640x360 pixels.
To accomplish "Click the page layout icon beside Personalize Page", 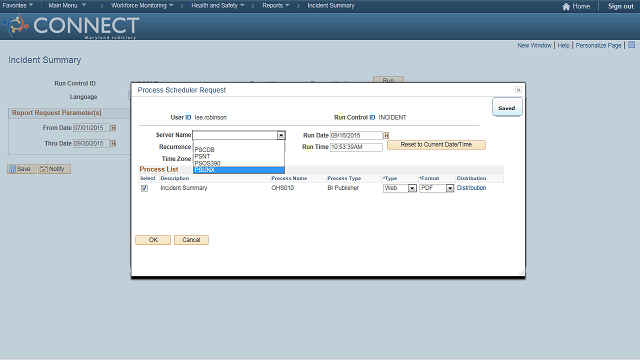I will (x=631, y=45).
